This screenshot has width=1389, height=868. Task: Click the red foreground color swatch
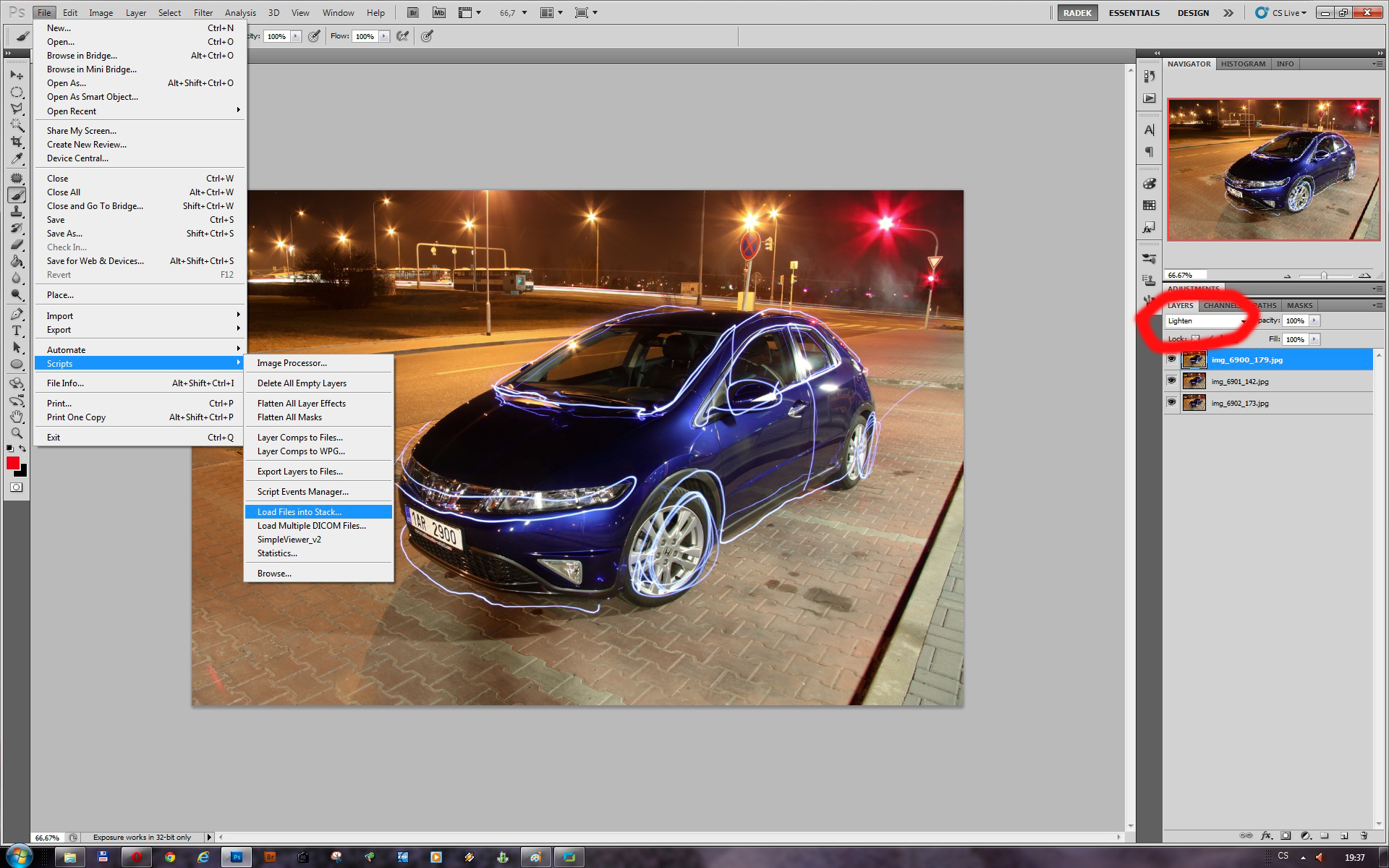click(x=12, y=464)
